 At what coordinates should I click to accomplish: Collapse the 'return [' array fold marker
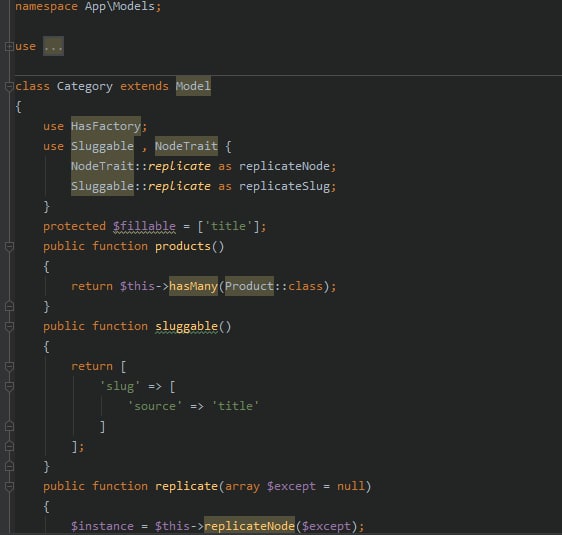click(9, 367)
